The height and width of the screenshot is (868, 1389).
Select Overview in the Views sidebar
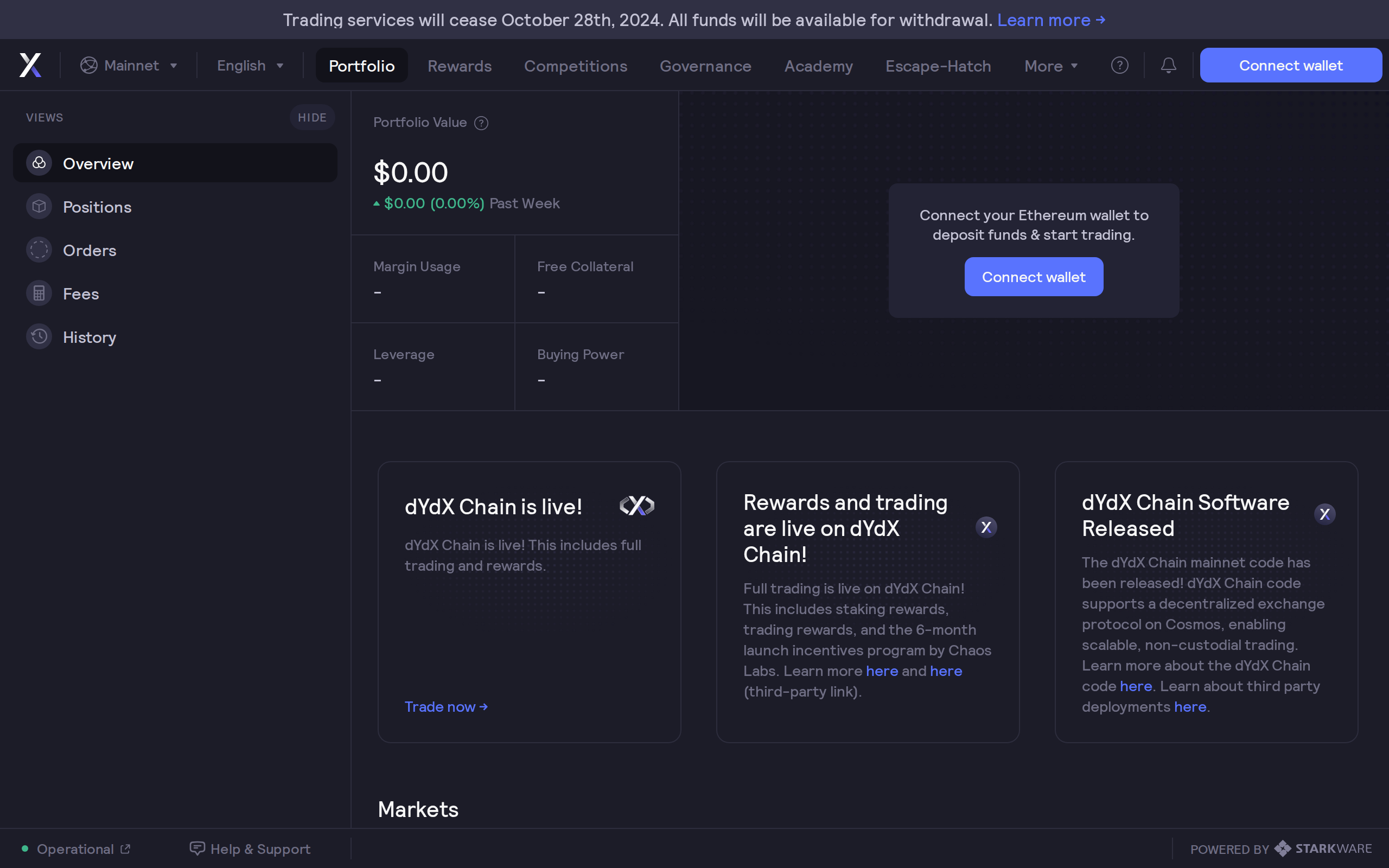tap(175, 163)
